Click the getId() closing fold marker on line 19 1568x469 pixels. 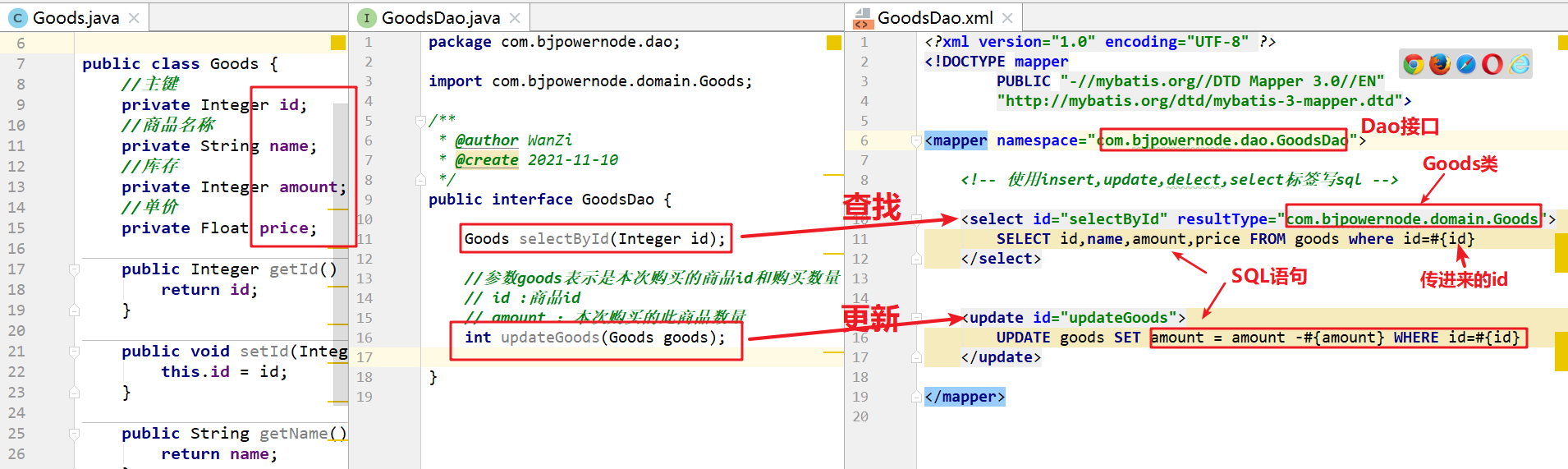74,310
